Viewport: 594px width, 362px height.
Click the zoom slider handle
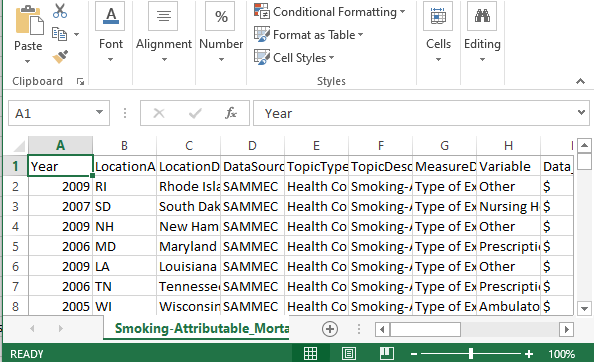pyautogui.click(x=471, y=354)
